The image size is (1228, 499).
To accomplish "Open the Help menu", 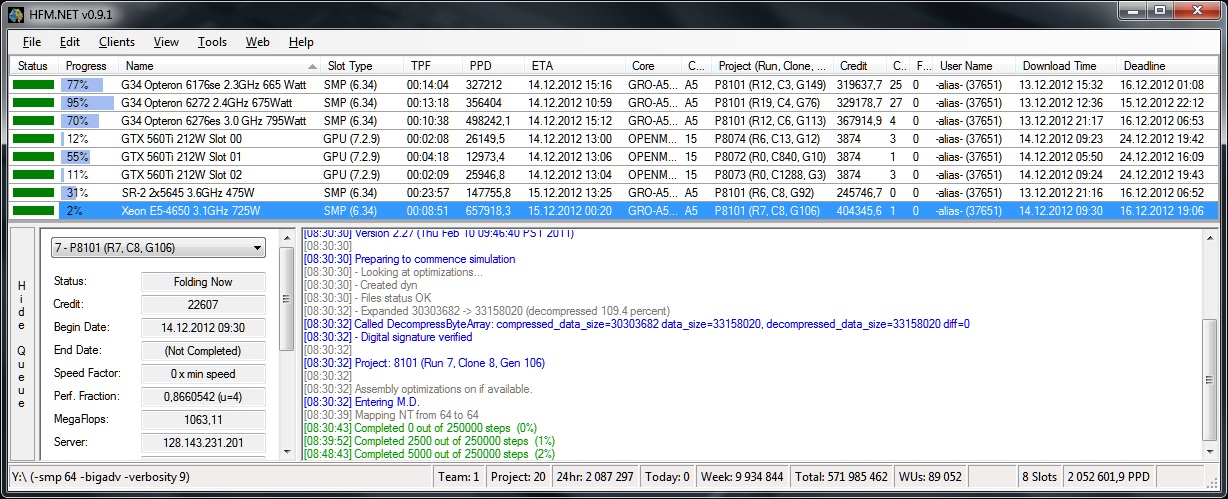I will tap(301, 42).
